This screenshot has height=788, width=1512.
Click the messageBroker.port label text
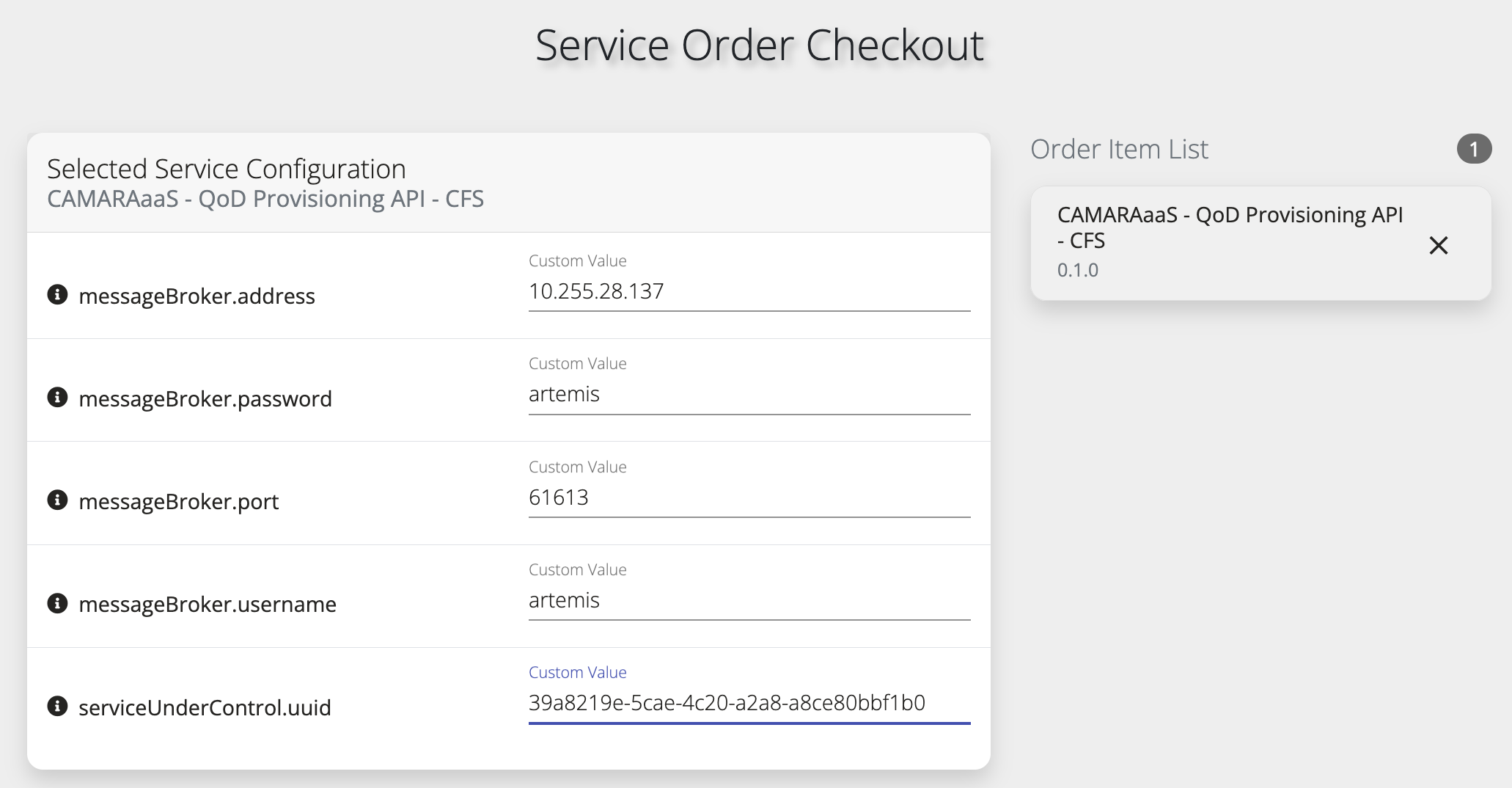click(x=178, y=502)
